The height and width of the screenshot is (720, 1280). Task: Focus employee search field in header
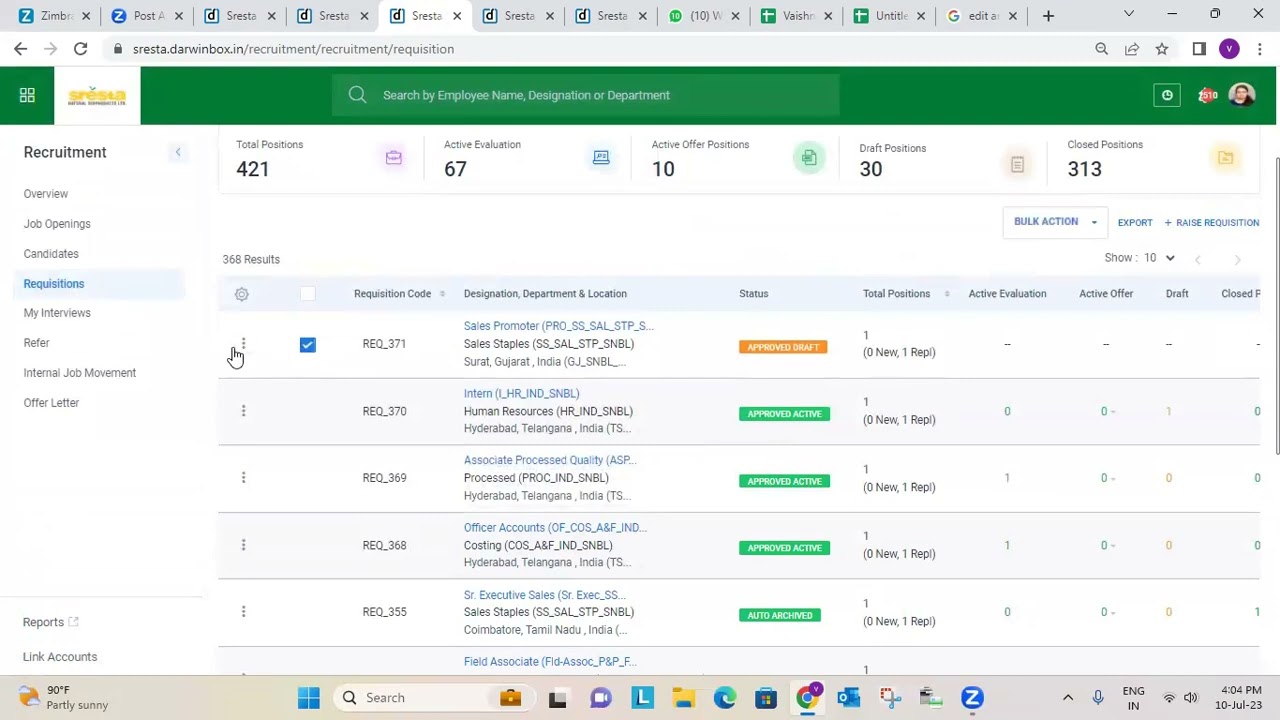click(x=586, y=95)
